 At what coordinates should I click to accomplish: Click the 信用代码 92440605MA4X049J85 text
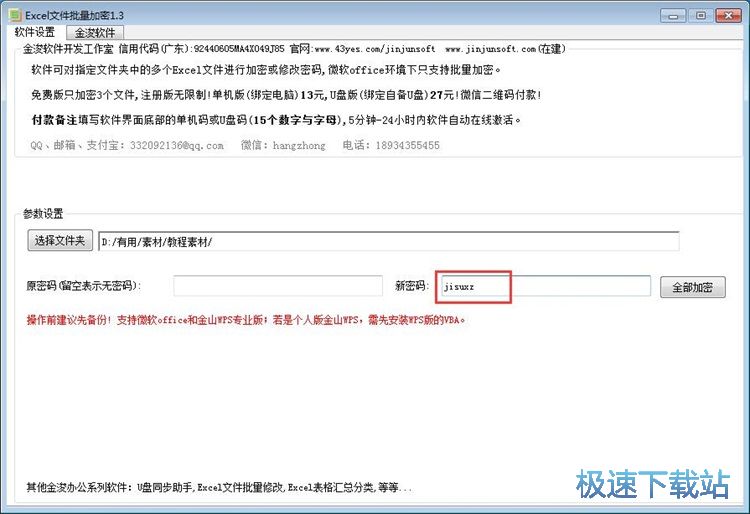pyautogui.click(x=201, y=49)
